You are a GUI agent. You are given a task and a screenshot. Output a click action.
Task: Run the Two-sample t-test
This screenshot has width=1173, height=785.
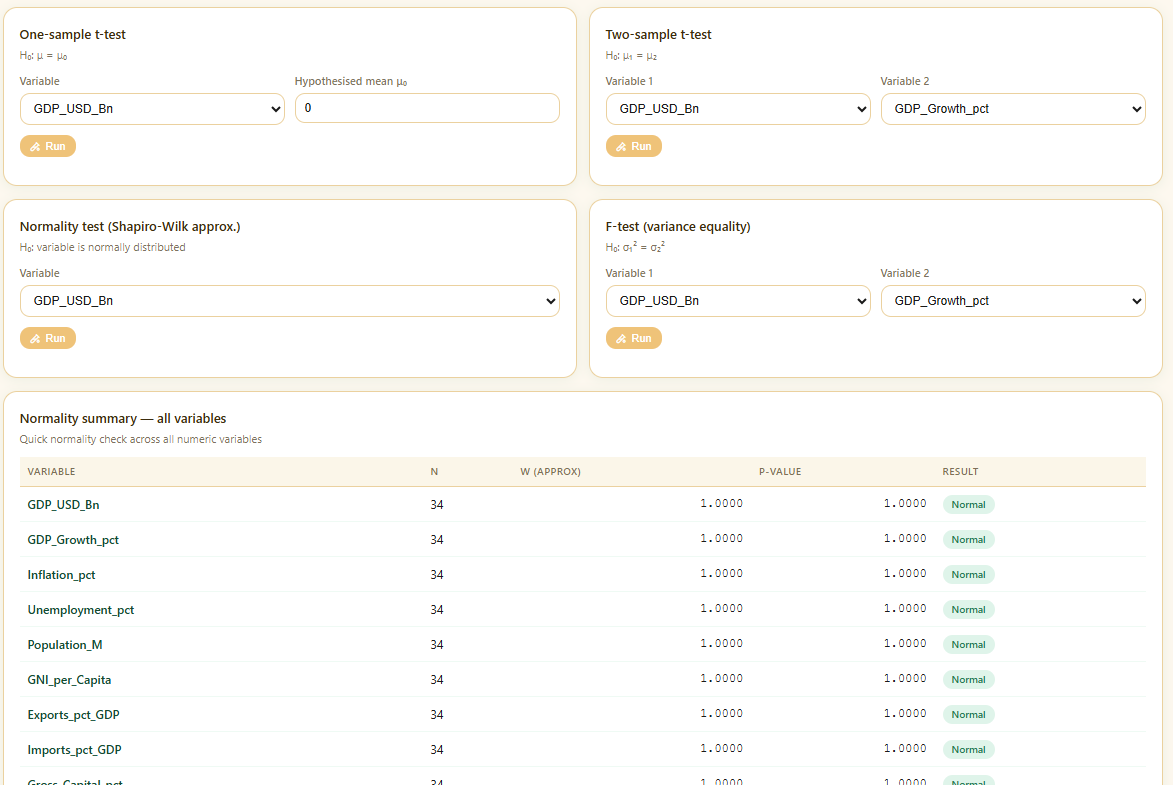(634, 146)
